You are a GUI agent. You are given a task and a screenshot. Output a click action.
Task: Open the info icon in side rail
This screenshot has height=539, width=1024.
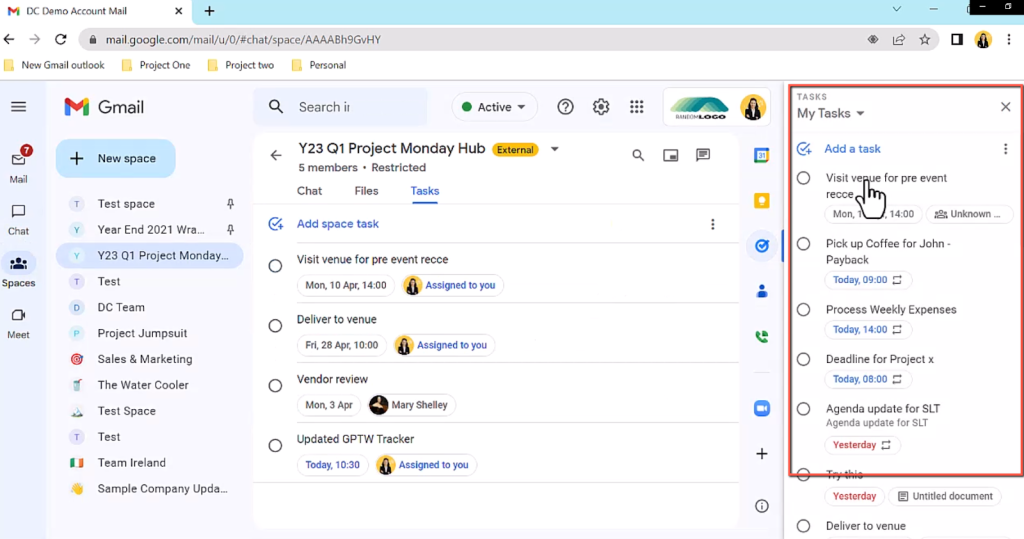click(761, 506)
